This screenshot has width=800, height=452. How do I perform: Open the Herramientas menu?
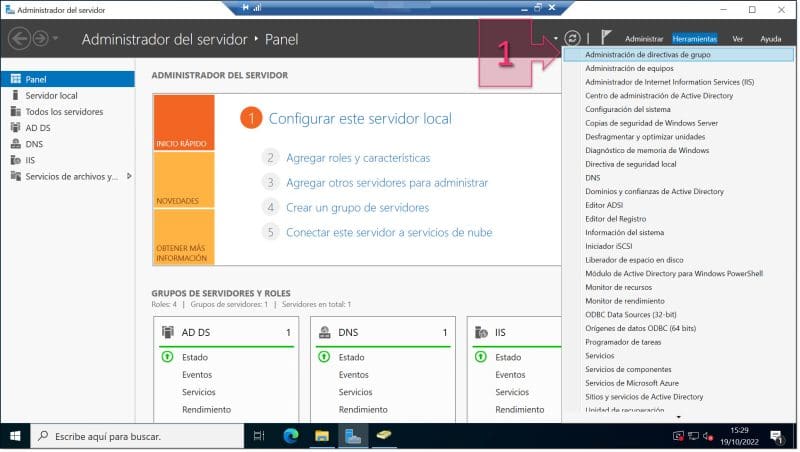pyautogui.click(x=694, y=39)
